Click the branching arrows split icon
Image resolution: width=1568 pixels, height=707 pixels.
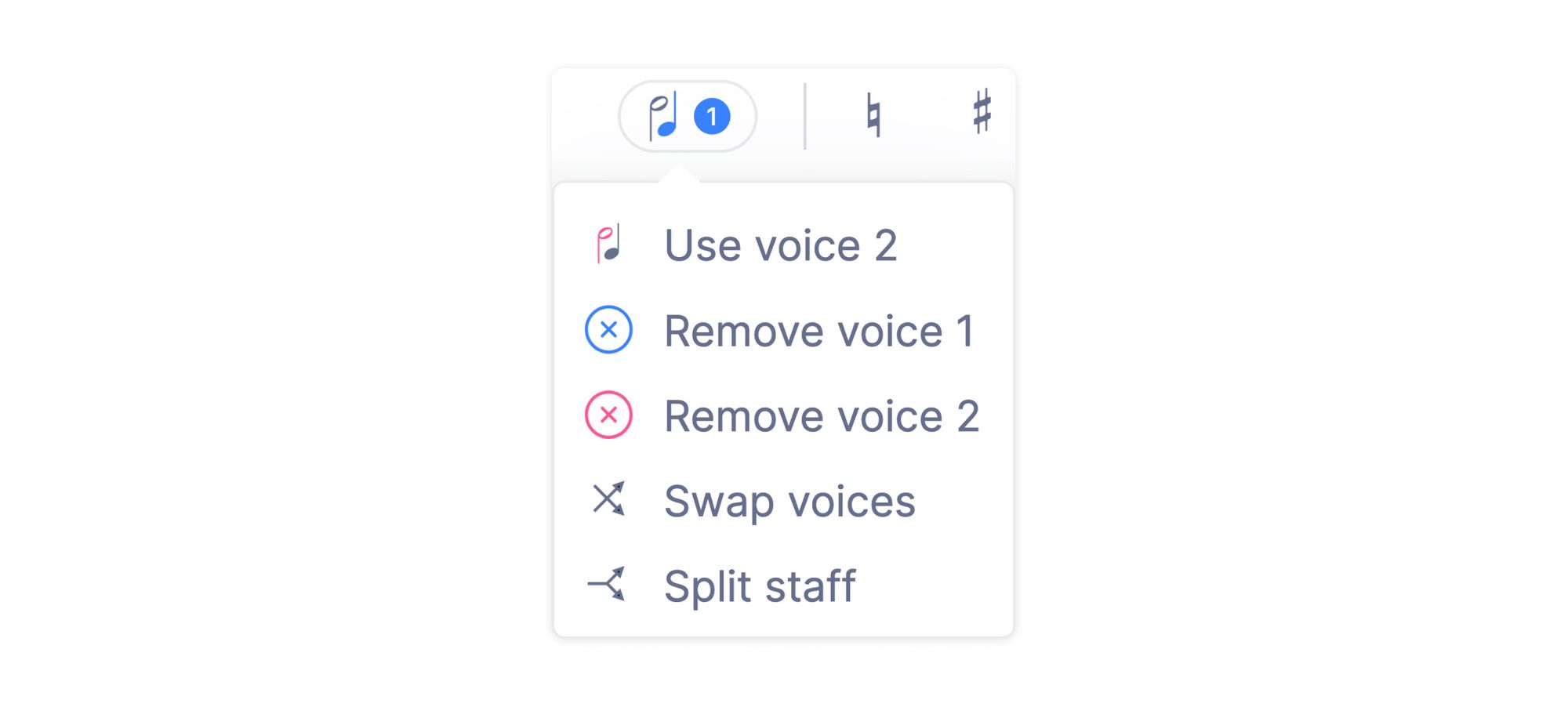607,583
